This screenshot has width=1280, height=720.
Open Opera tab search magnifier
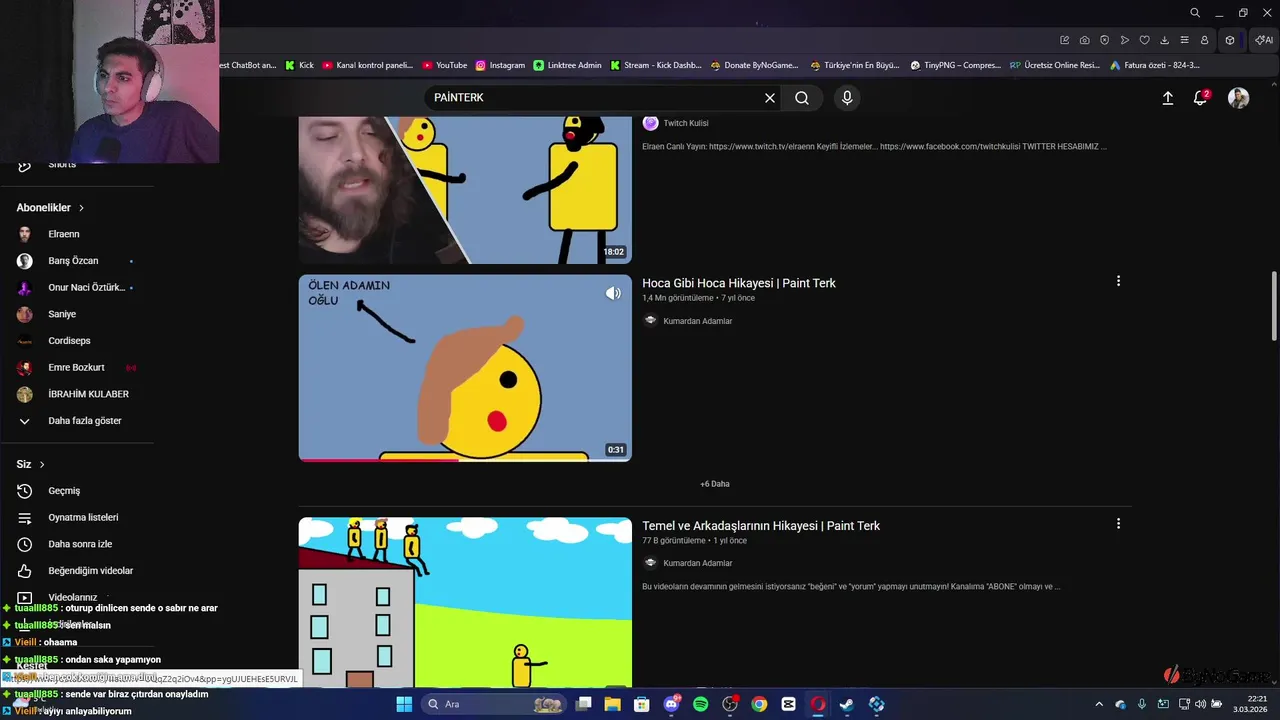pyautogui.click(x=1195, y=13)
